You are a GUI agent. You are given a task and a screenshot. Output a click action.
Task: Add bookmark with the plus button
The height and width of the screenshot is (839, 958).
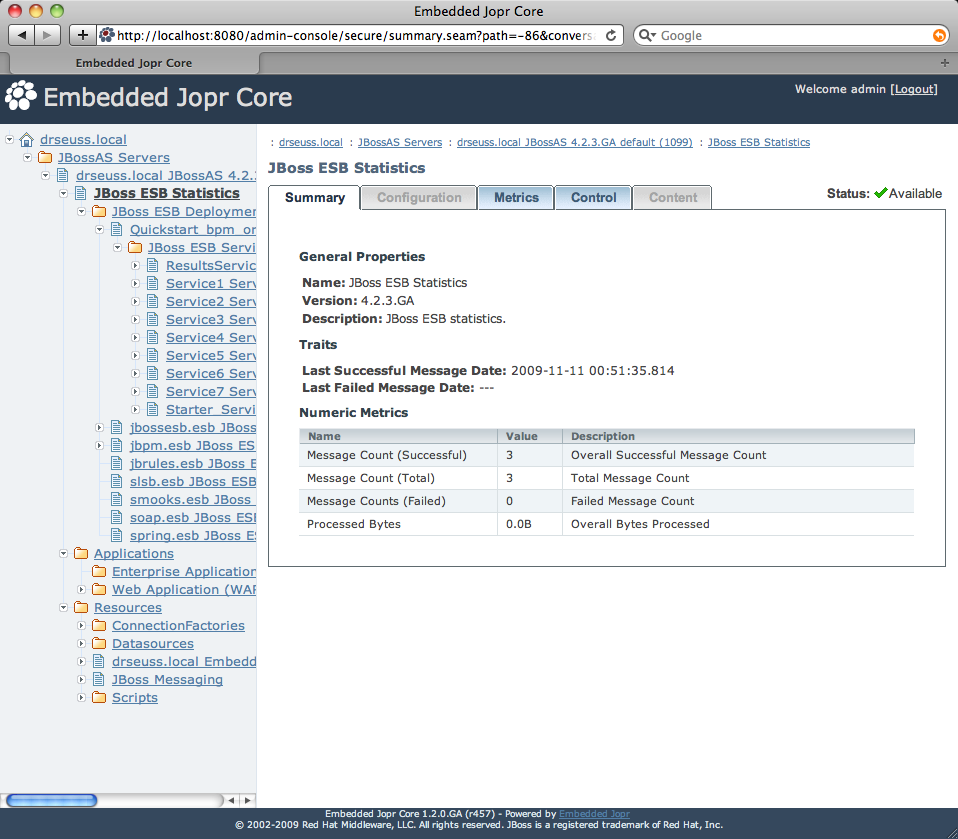pyautogui.click(x=82, y=35)
